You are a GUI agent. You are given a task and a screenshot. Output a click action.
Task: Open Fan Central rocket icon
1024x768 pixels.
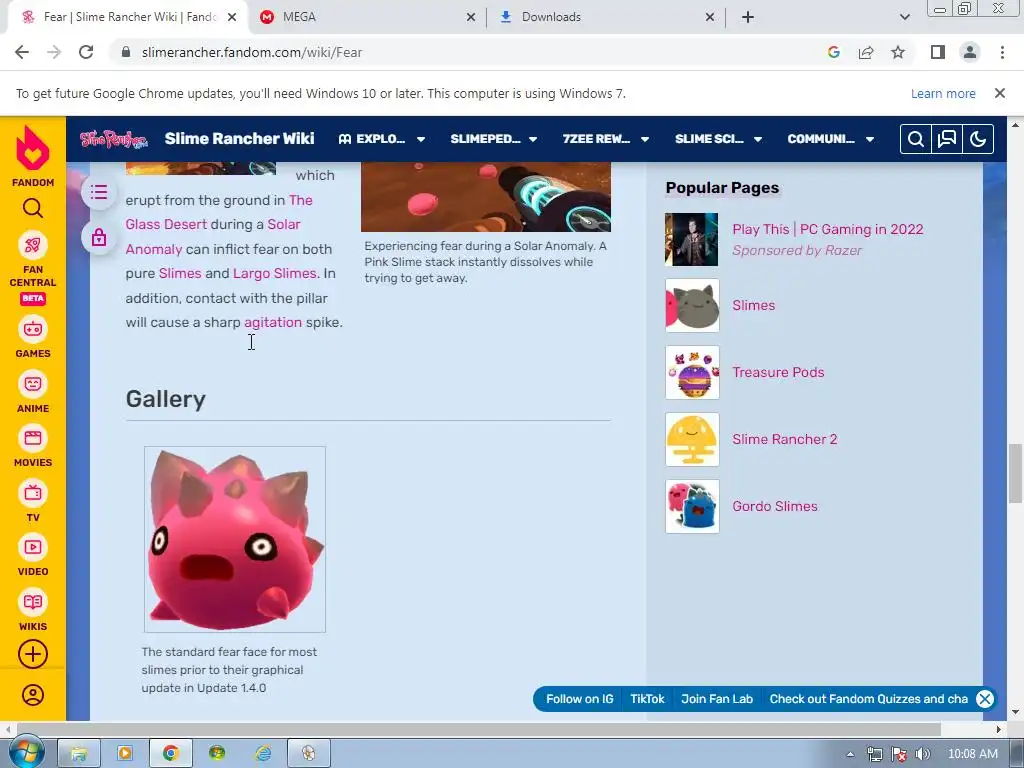click(33, 246)
